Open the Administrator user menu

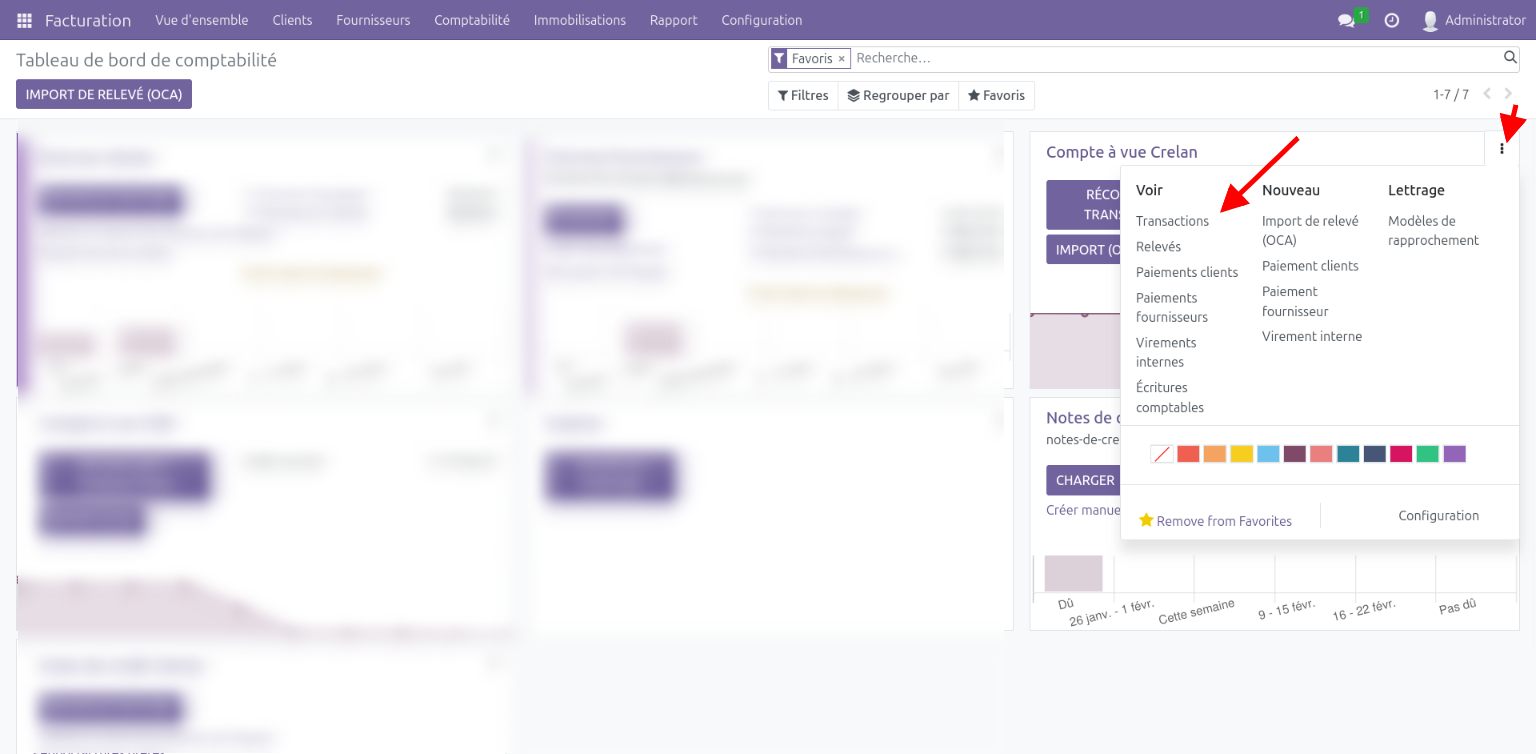(x=1473, y=20)
